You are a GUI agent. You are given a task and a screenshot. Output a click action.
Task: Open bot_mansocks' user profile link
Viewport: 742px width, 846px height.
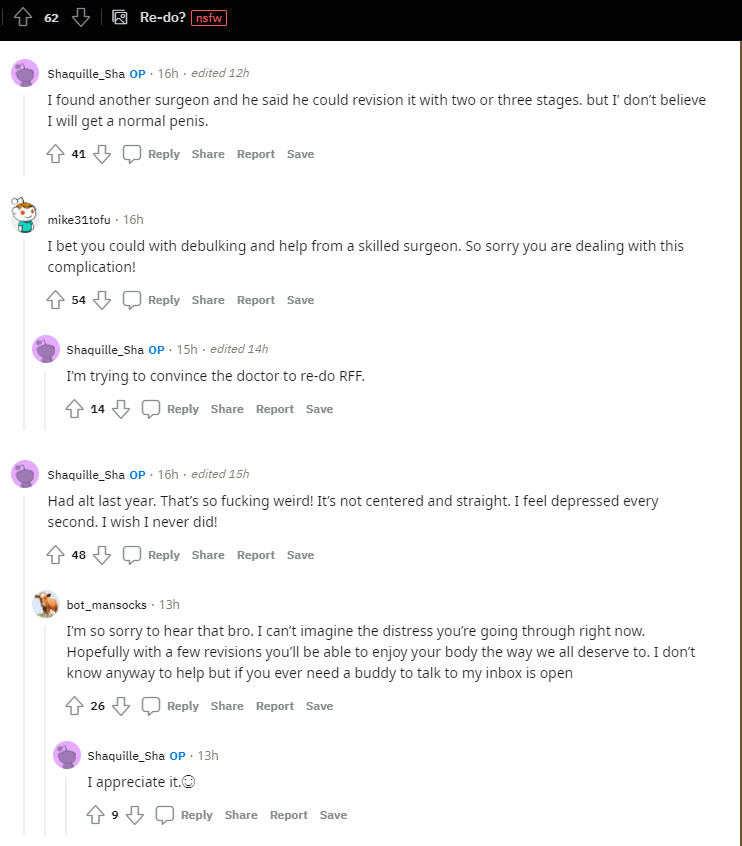pyautogui.click(x=107, y=605)
